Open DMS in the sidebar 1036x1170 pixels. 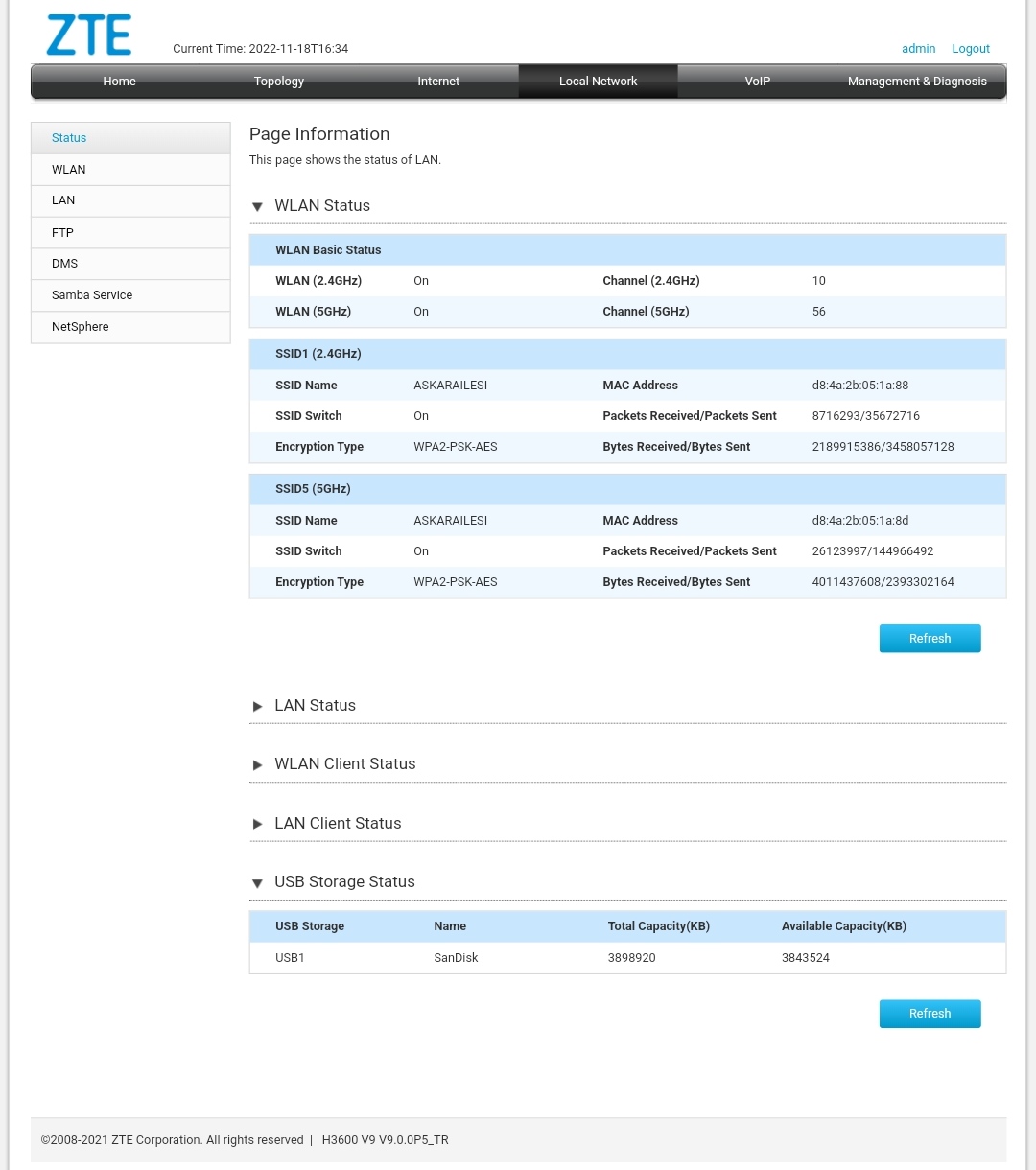(130, 264)
